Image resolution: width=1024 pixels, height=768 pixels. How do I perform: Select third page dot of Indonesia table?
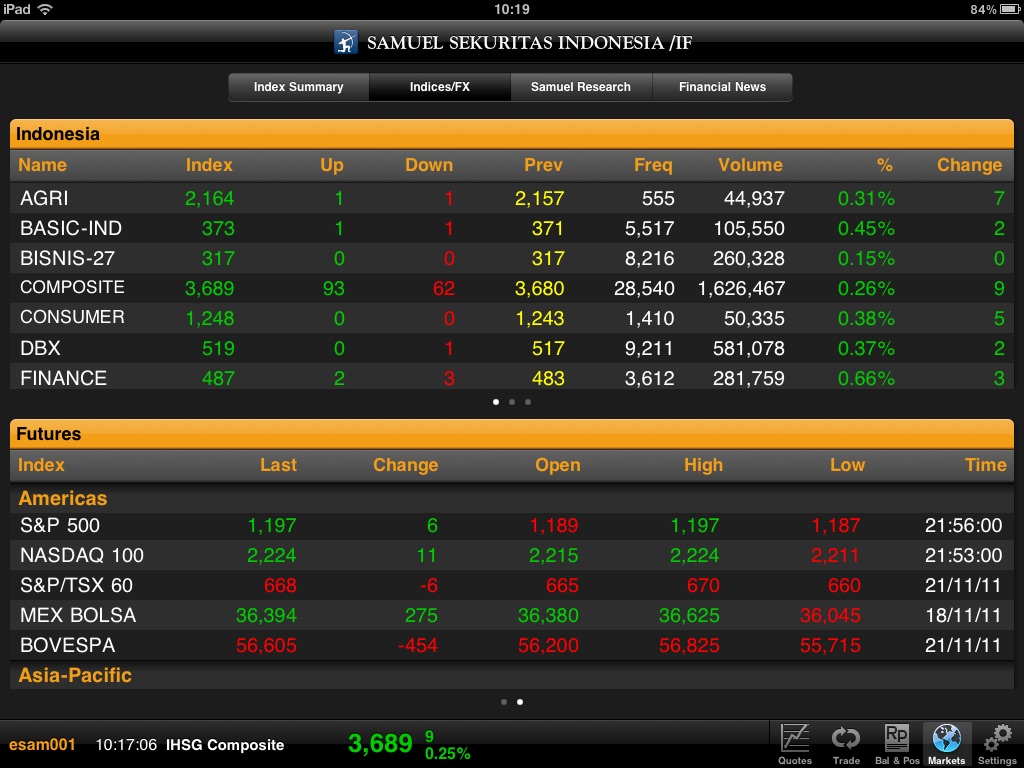point(528,402)
